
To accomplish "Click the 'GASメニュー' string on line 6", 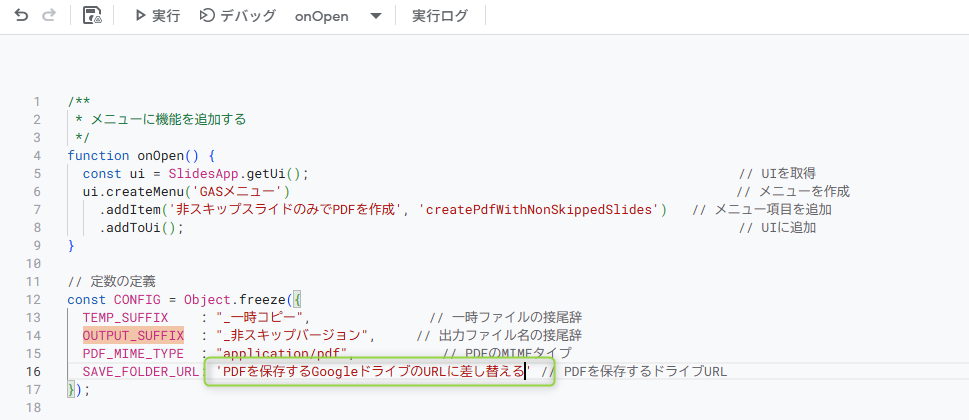I will pos(239,191).
